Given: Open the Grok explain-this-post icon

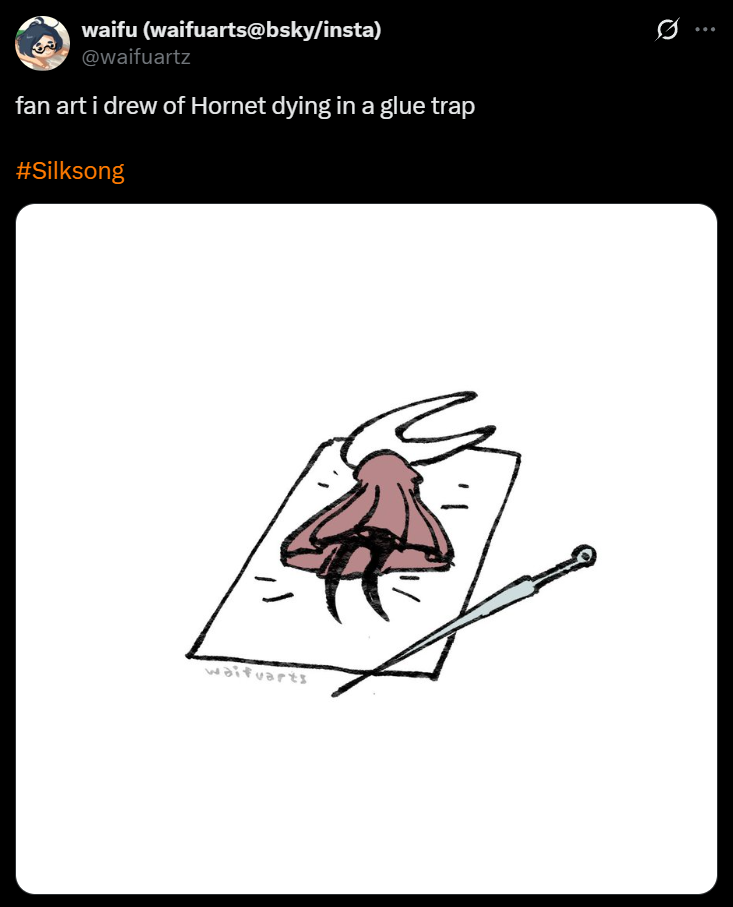Looking at the screenshot, I should click(666, 29).
